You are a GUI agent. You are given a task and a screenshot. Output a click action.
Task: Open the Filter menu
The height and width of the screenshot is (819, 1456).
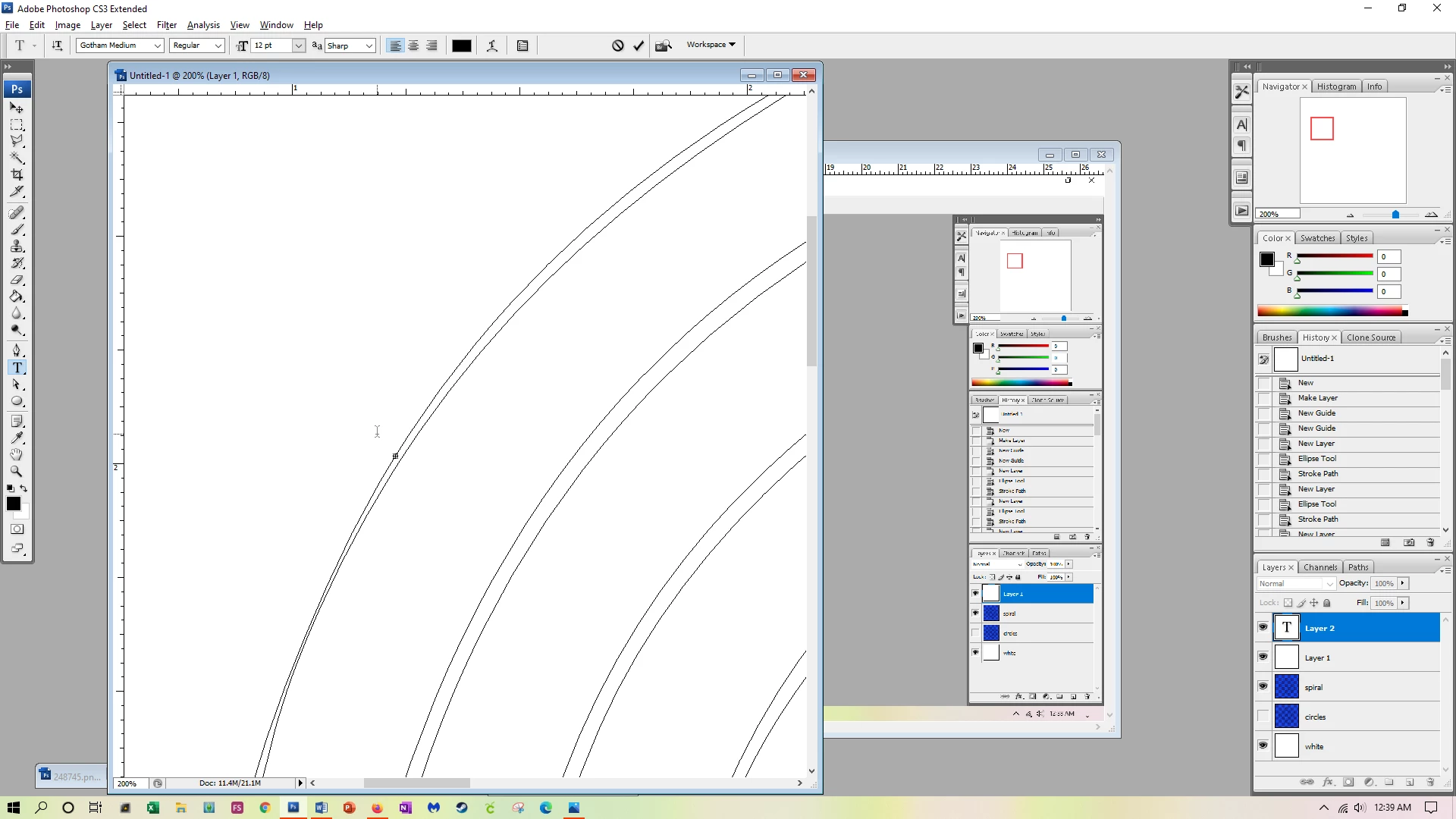coord(166,25)
